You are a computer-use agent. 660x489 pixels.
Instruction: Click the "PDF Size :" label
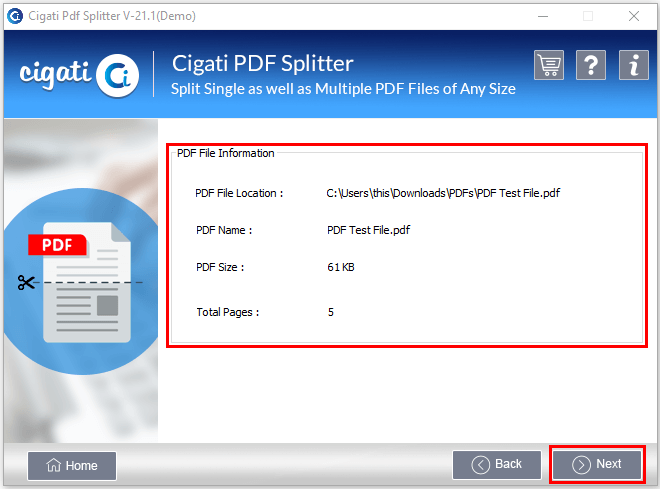[220, 267]
